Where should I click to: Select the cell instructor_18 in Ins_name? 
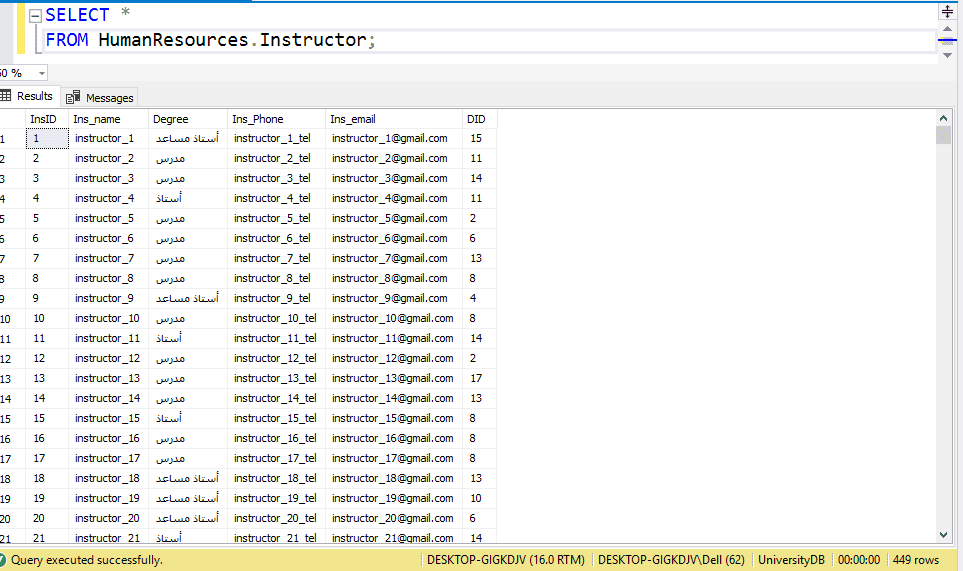click(x=109, y=478)
